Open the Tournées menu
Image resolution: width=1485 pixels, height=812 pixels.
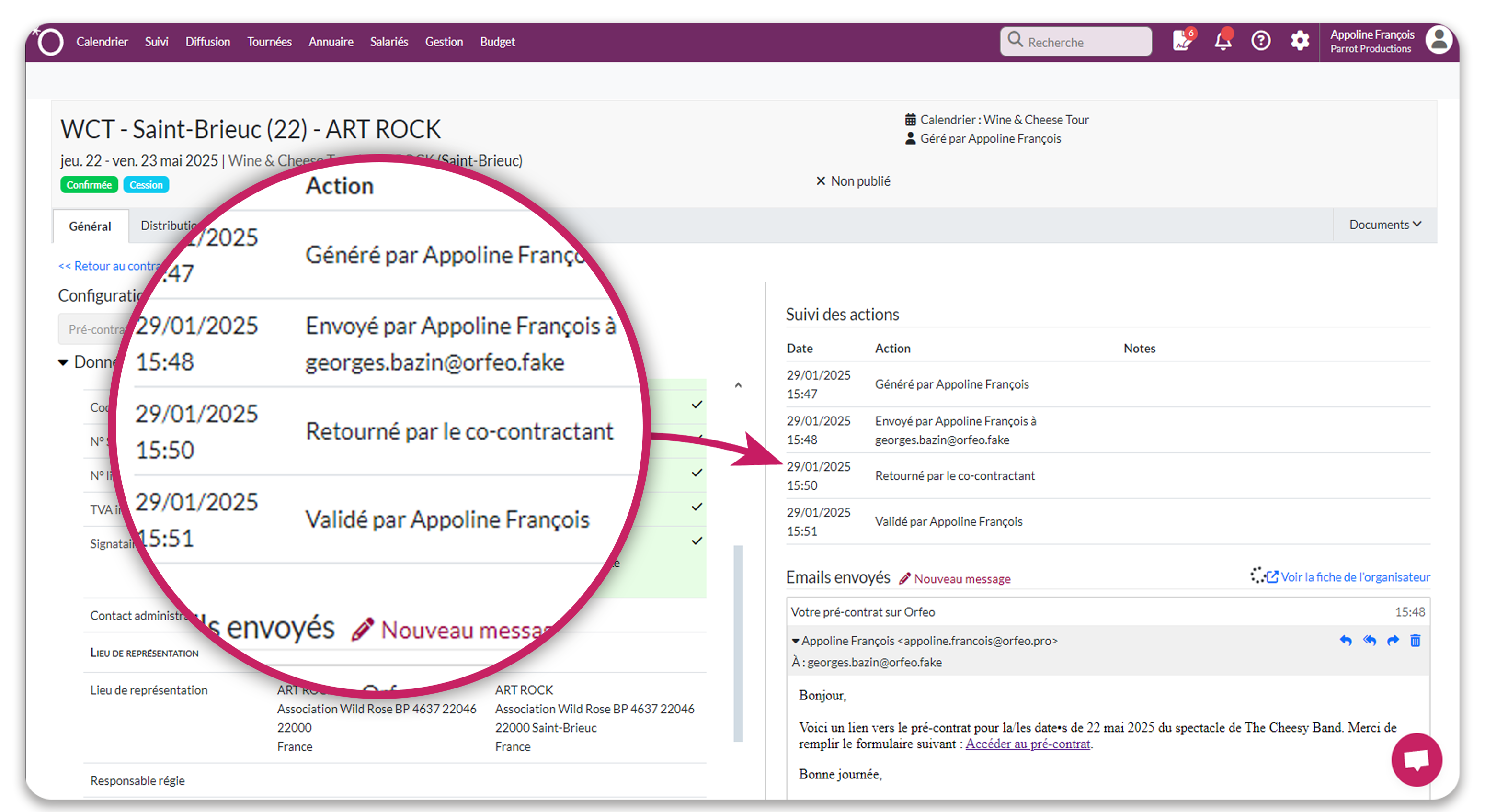pos(269,42)
